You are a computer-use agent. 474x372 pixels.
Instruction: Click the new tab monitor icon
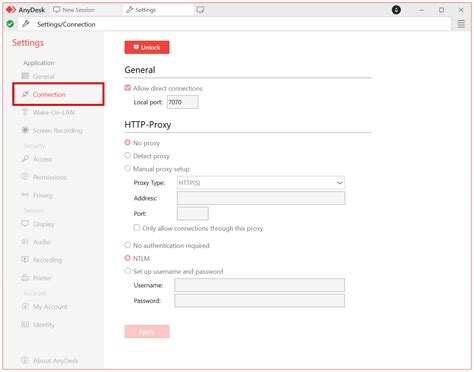200,10
